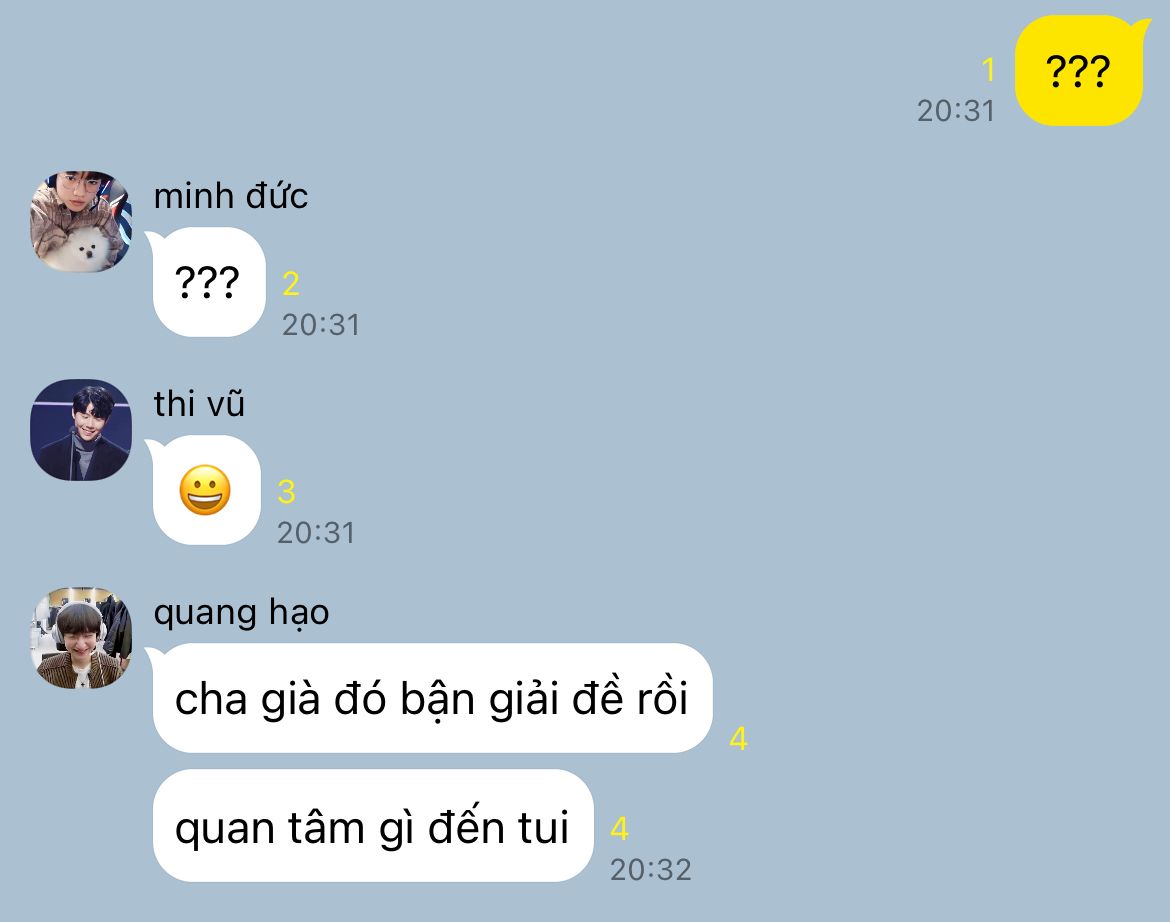
Task: Click the grinning emoji in thi vũ's message
Action: (205, 490)
